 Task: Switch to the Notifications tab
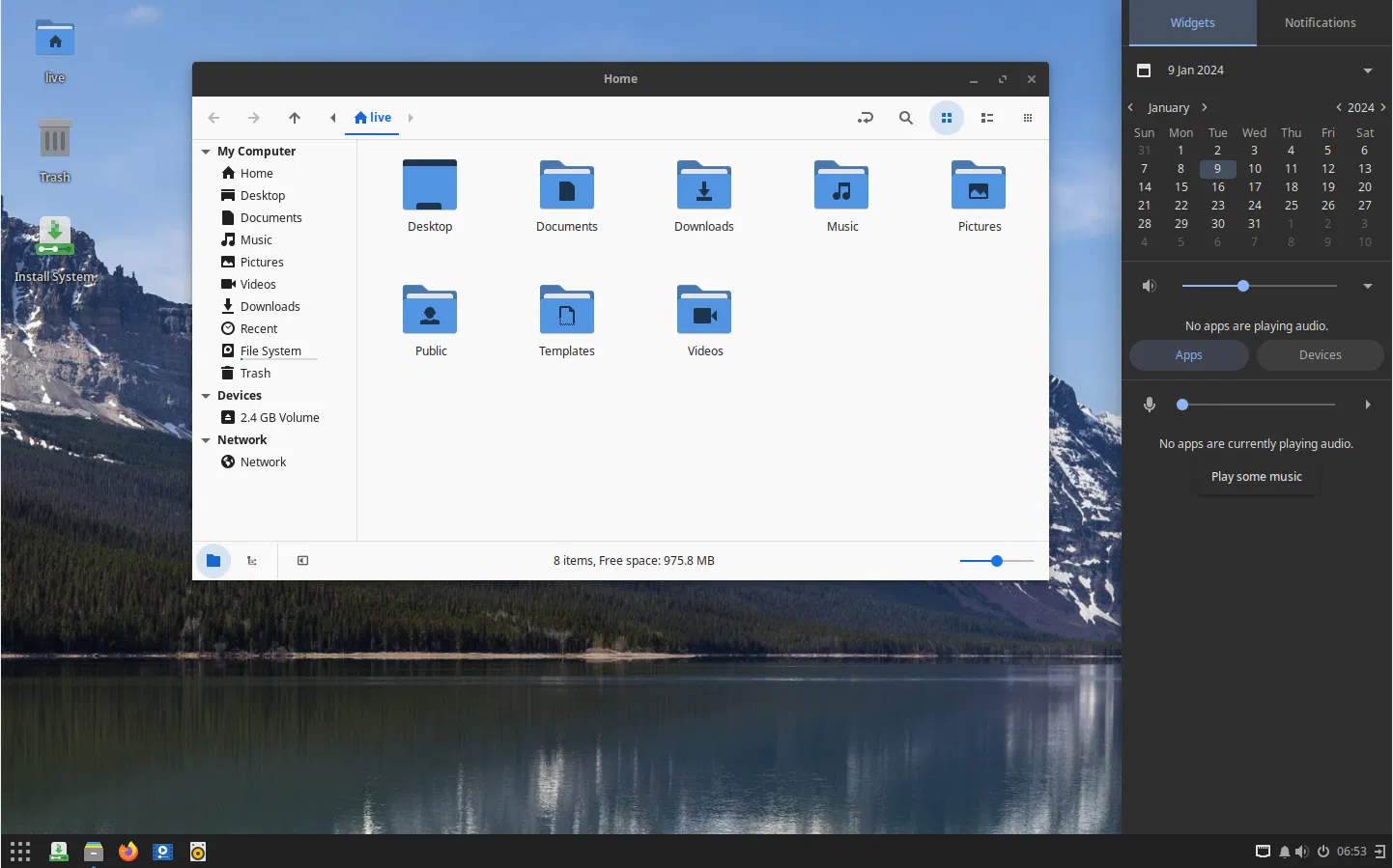1320,23
